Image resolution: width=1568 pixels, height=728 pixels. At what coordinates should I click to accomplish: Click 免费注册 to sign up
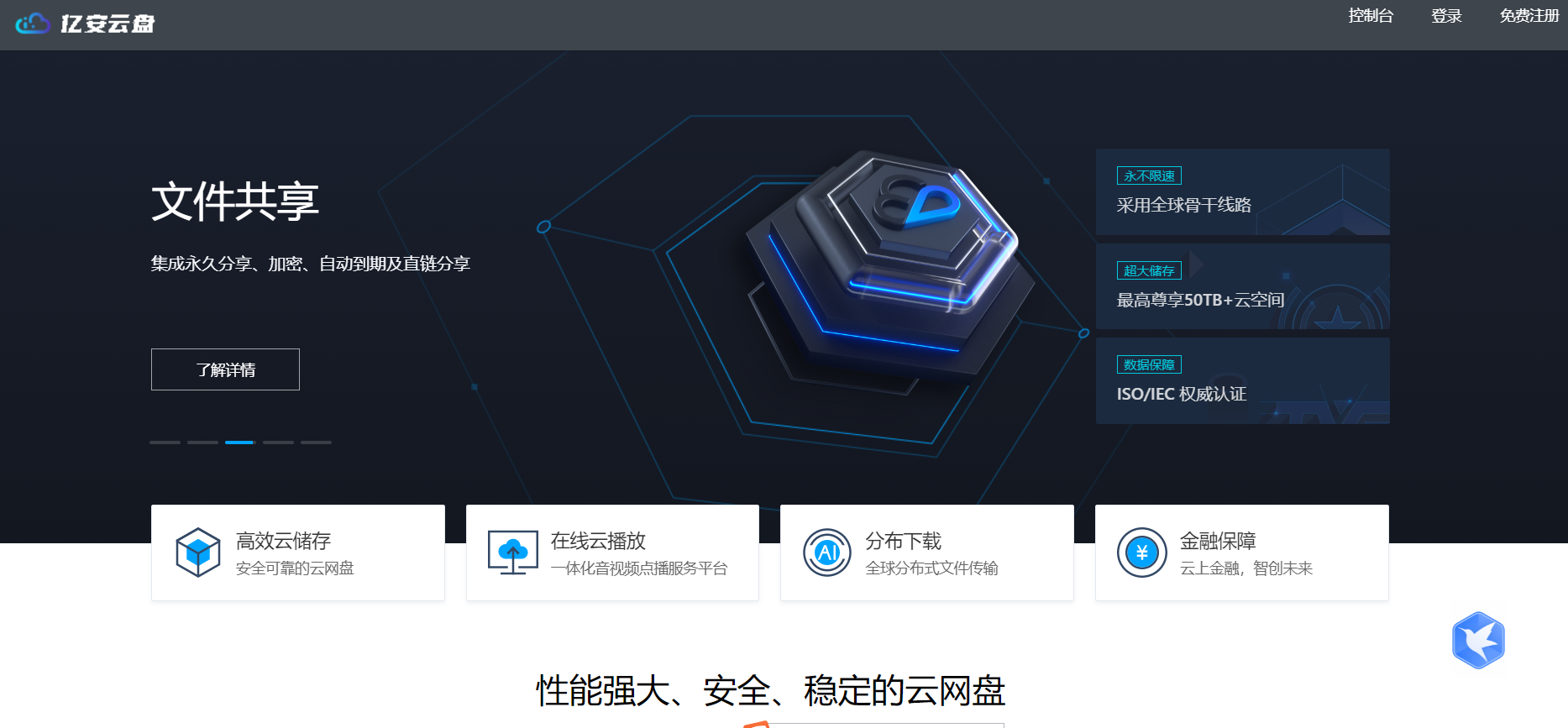pos(1529,16)
